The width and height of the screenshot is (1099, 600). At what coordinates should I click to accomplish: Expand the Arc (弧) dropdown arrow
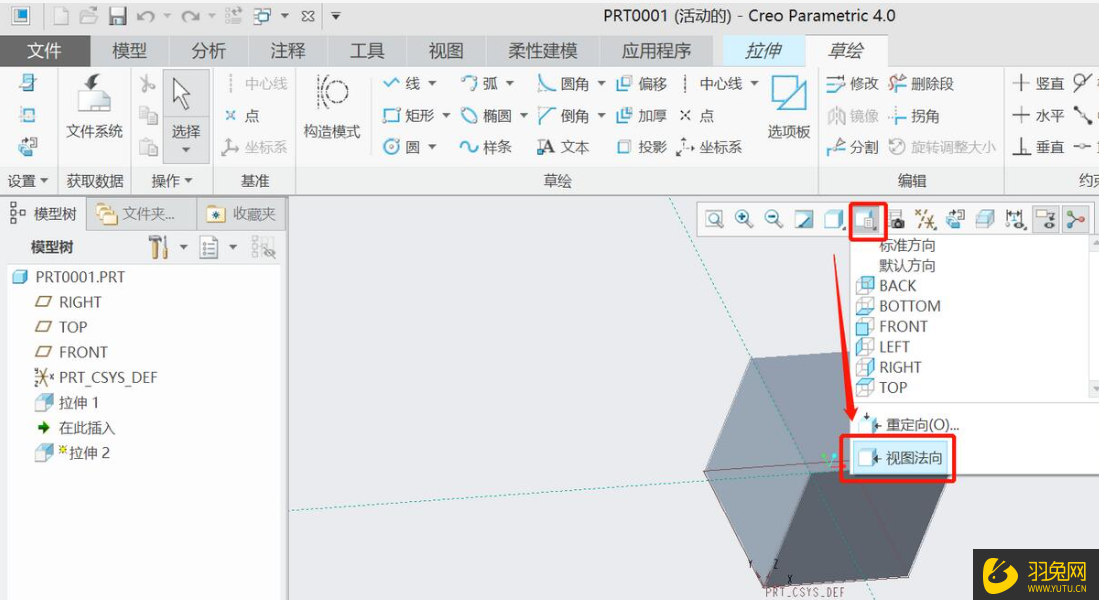click(510, 83)
